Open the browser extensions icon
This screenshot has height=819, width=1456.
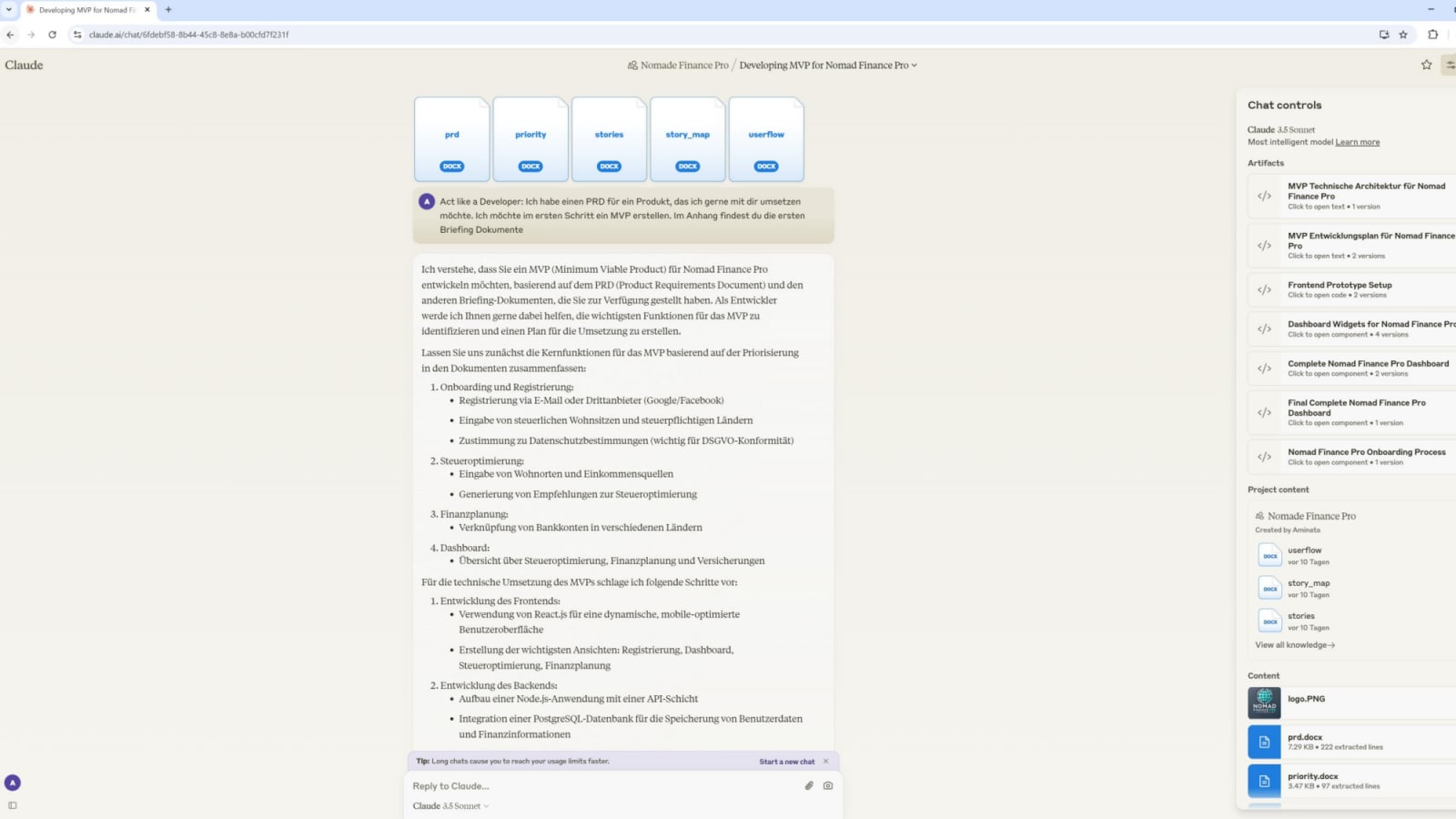click(x=1433, y=35)
